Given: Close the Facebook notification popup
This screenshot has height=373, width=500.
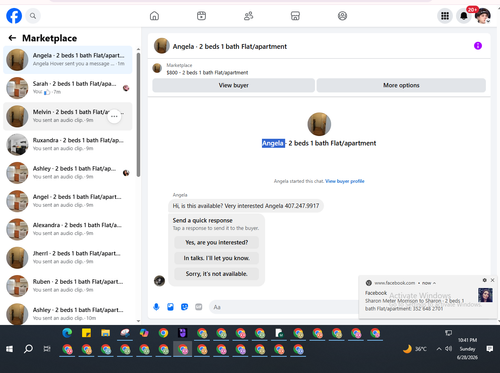Looking at the screenshot, I should click(x=492, y=280).
